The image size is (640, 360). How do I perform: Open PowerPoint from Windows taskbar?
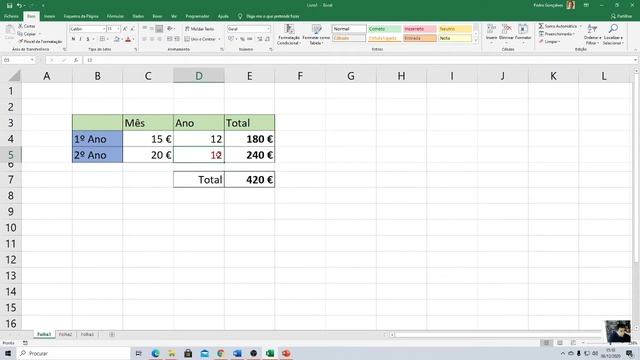[286, 353]
